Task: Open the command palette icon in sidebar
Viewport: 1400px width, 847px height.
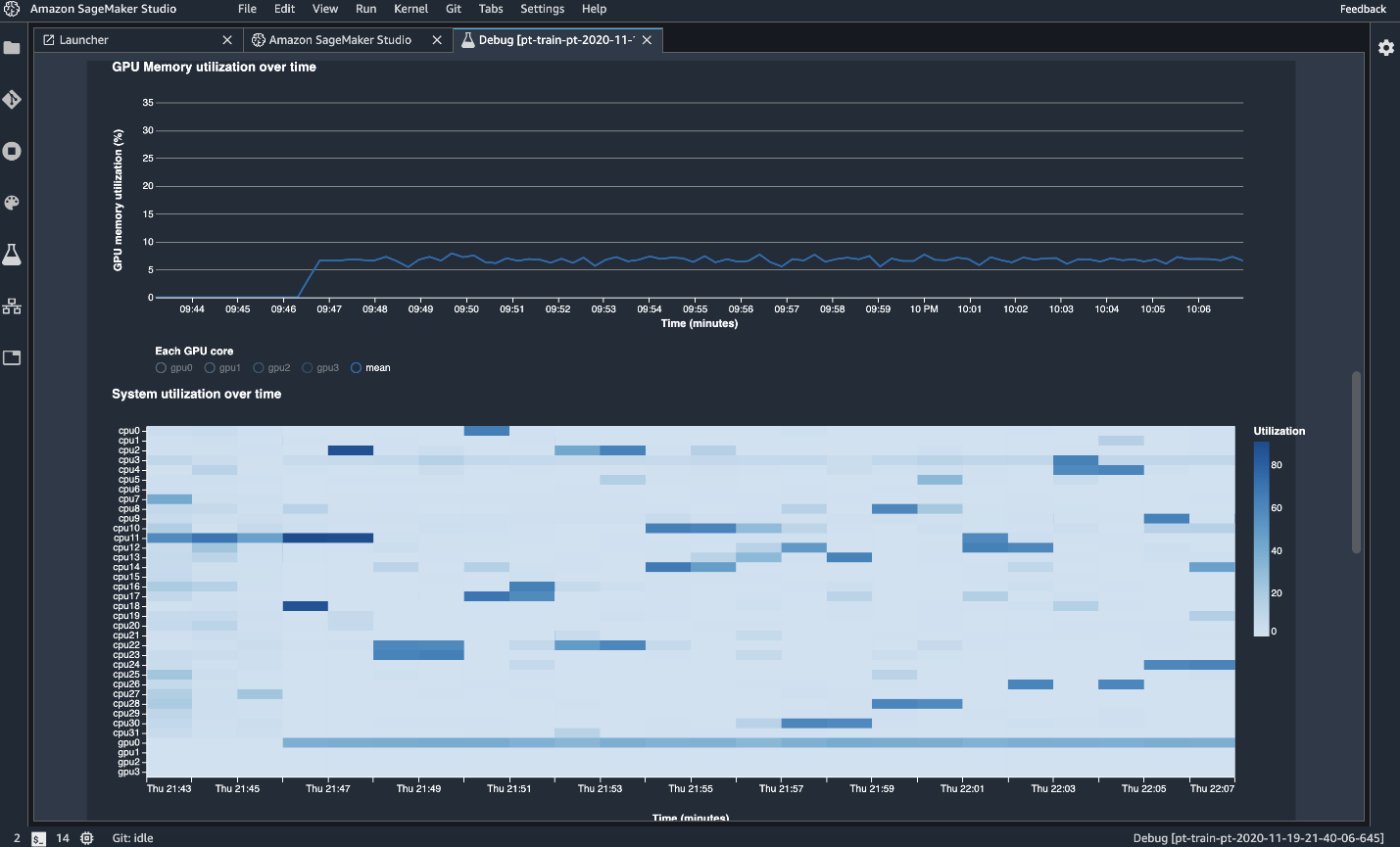Action: pyautogui.click(x=12, y=203)
